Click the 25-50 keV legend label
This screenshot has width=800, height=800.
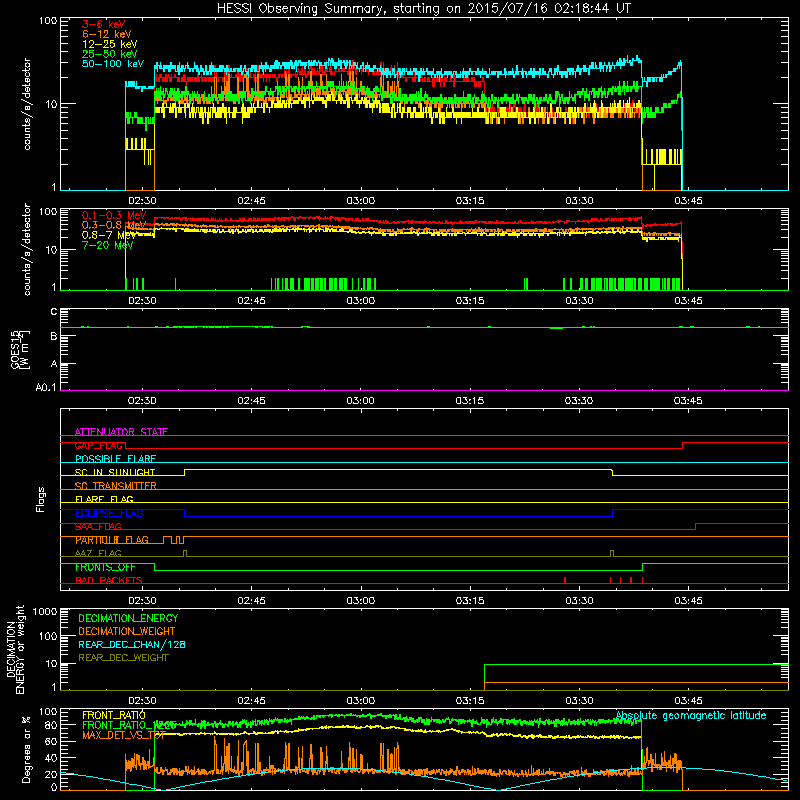point(110,54)
